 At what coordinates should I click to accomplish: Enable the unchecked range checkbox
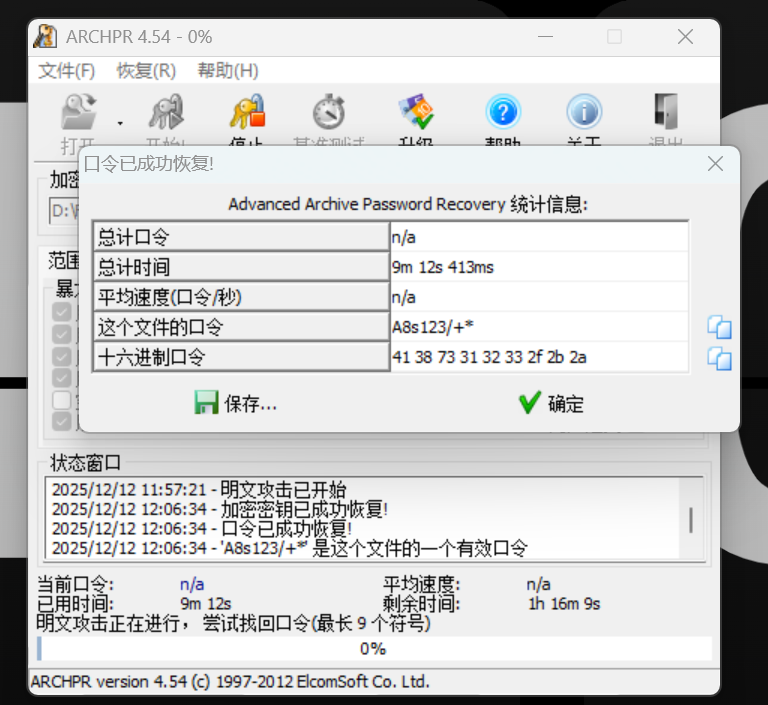(62, 400)
